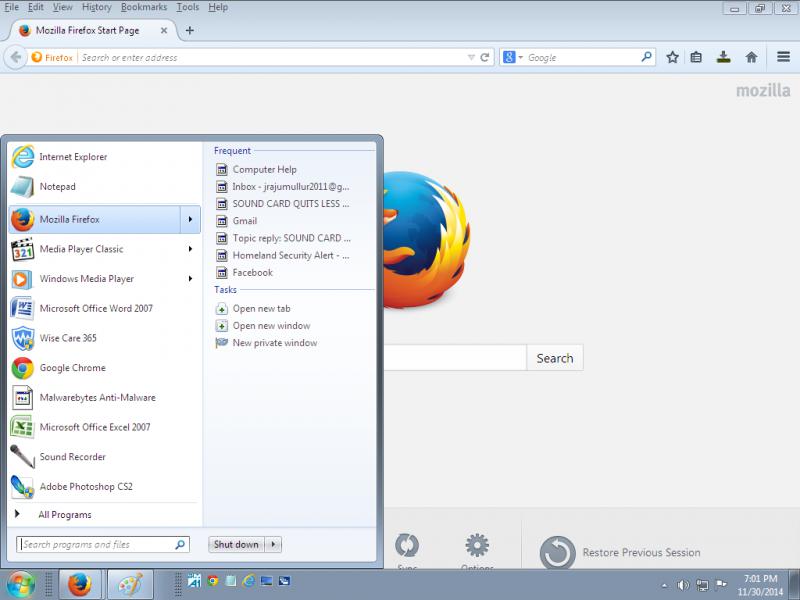Click the Firefox home icon

[751, 57]
